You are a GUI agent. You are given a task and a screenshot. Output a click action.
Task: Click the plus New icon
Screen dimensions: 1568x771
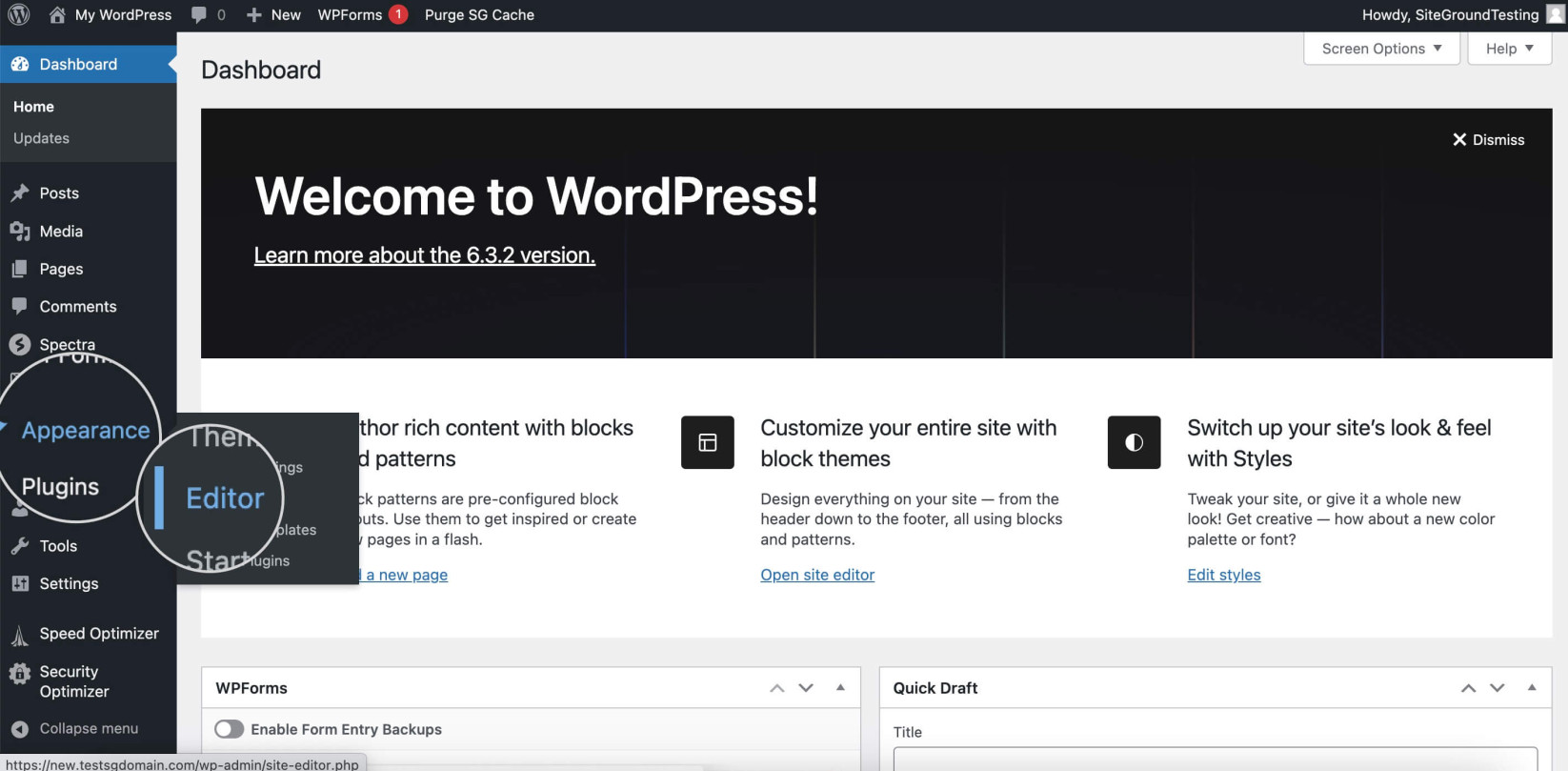coord(253,15)
